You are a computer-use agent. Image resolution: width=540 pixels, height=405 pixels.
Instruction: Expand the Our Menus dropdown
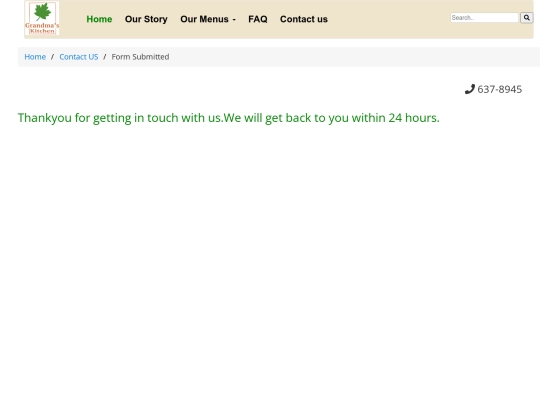point(208,19)
